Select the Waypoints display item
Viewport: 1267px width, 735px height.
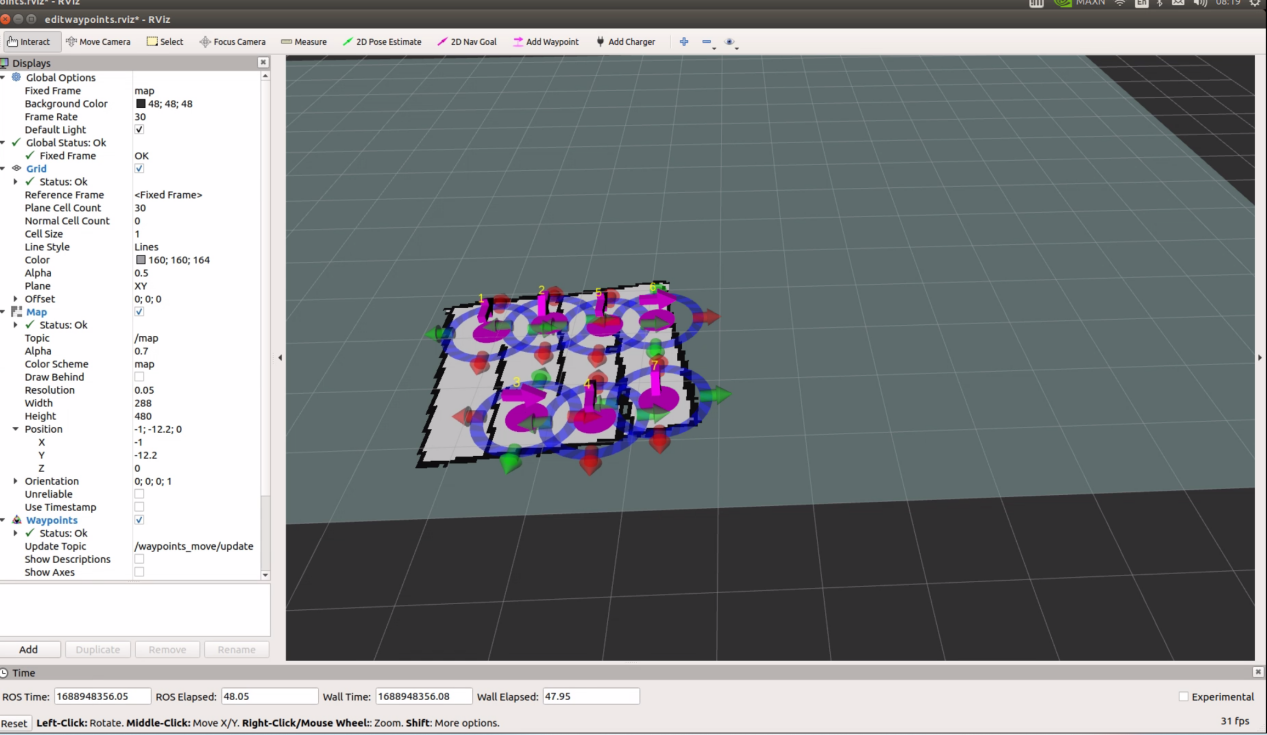coord(51,520)
